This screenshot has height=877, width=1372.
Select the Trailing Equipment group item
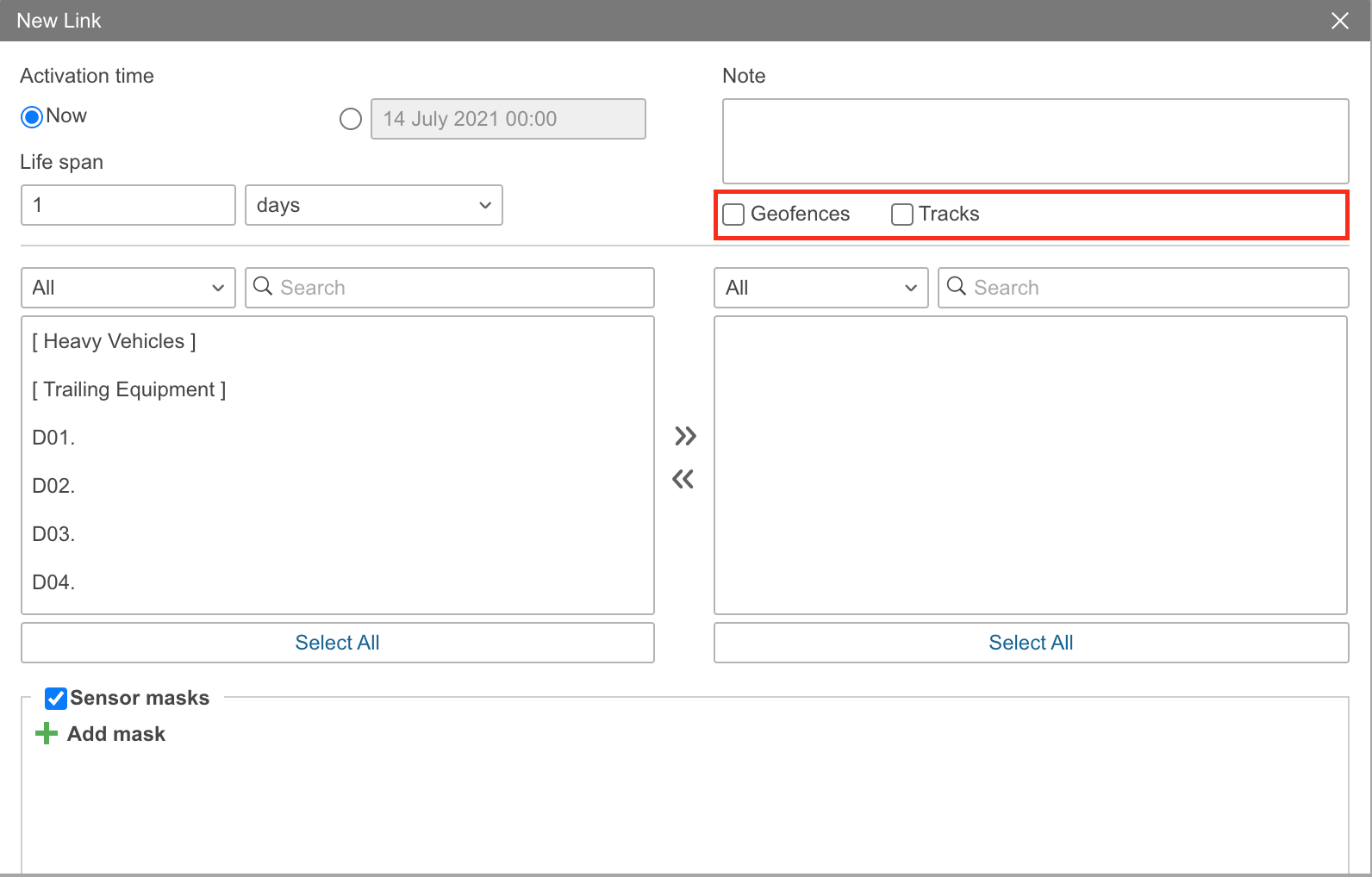point(129,389)
